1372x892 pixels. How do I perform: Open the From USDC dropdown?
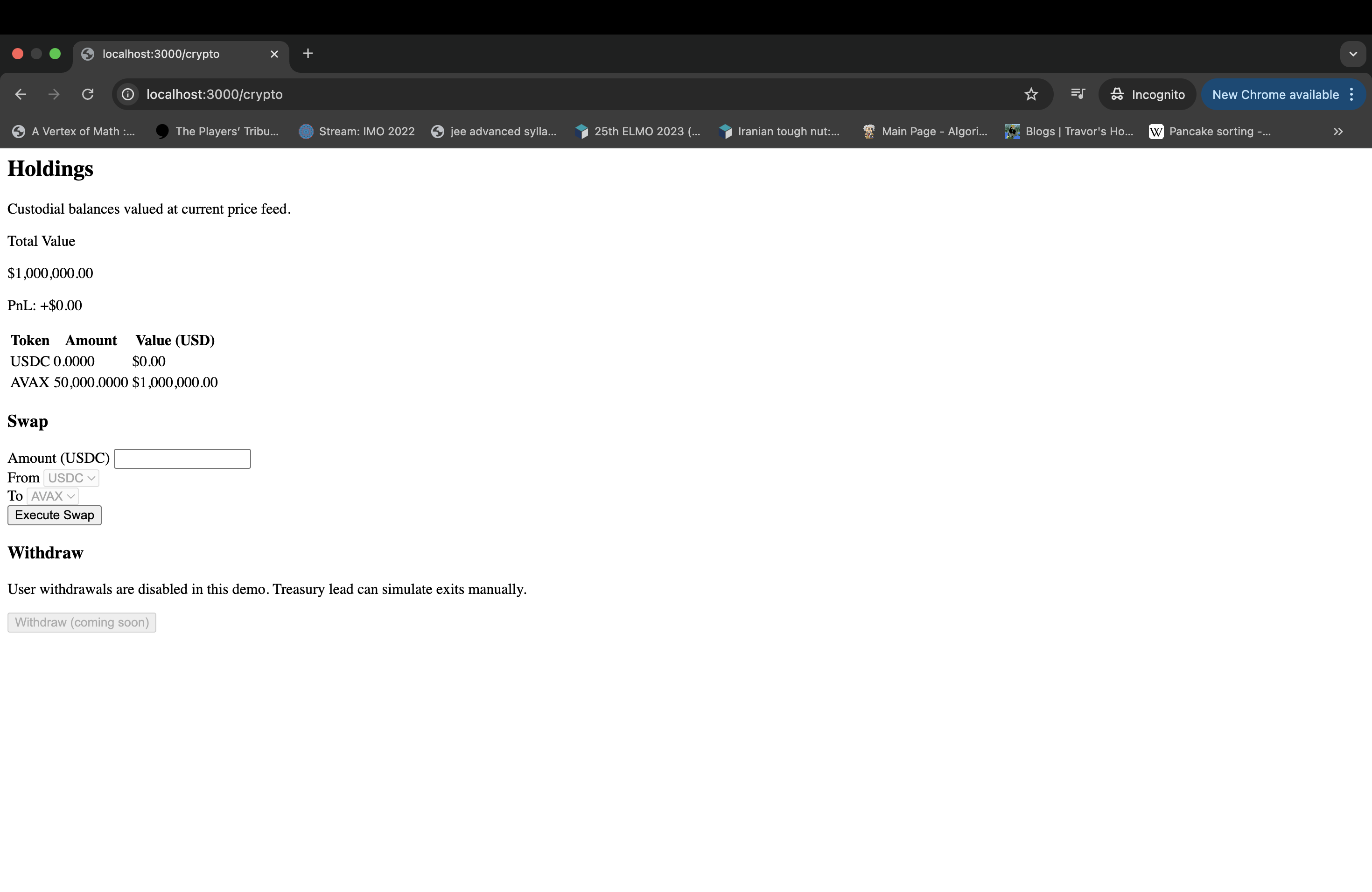tap(71, 478)
